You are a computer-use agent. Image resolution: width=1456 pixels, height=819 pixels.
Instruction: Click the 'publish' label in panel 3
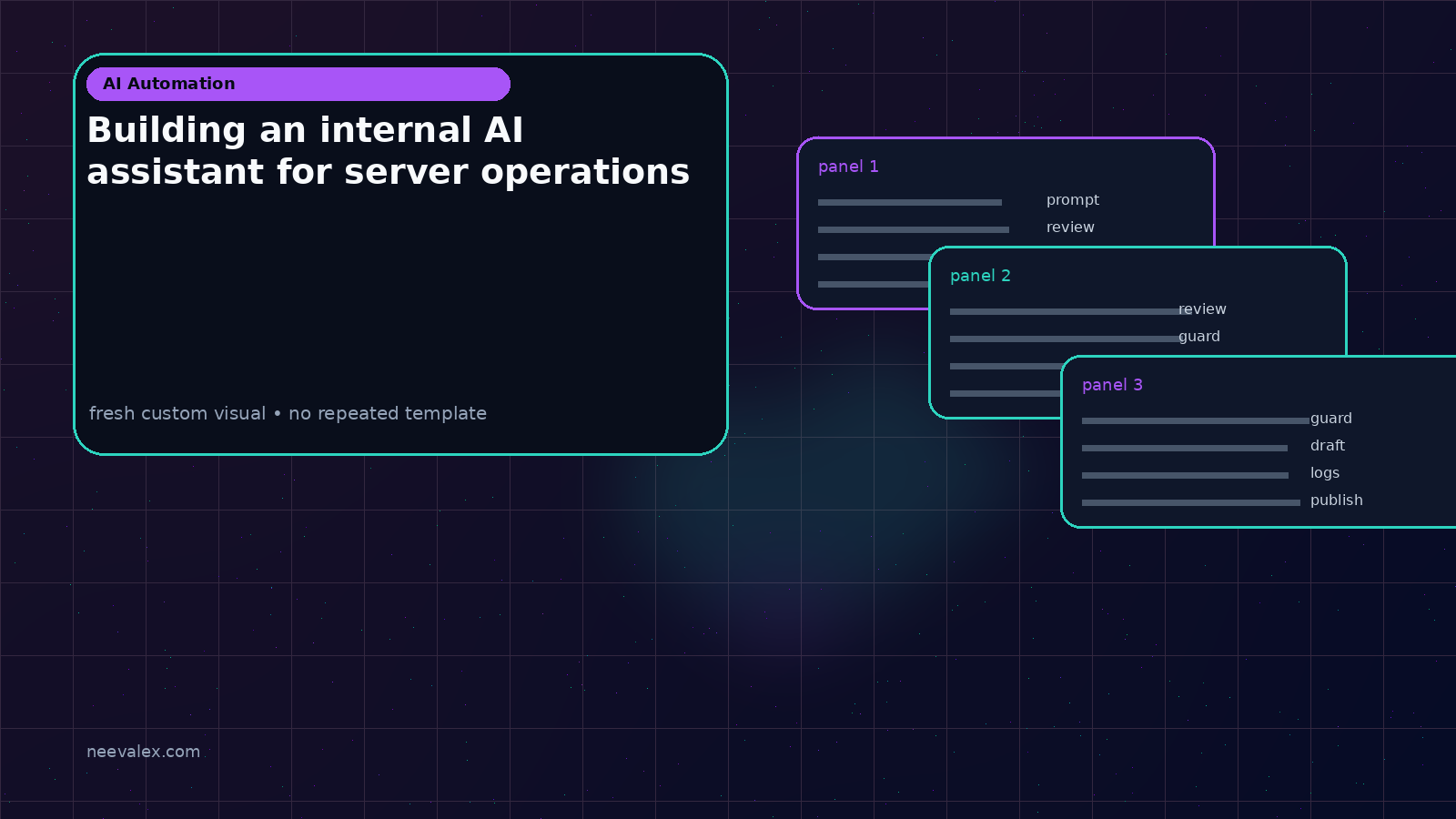click(1337, 500)
